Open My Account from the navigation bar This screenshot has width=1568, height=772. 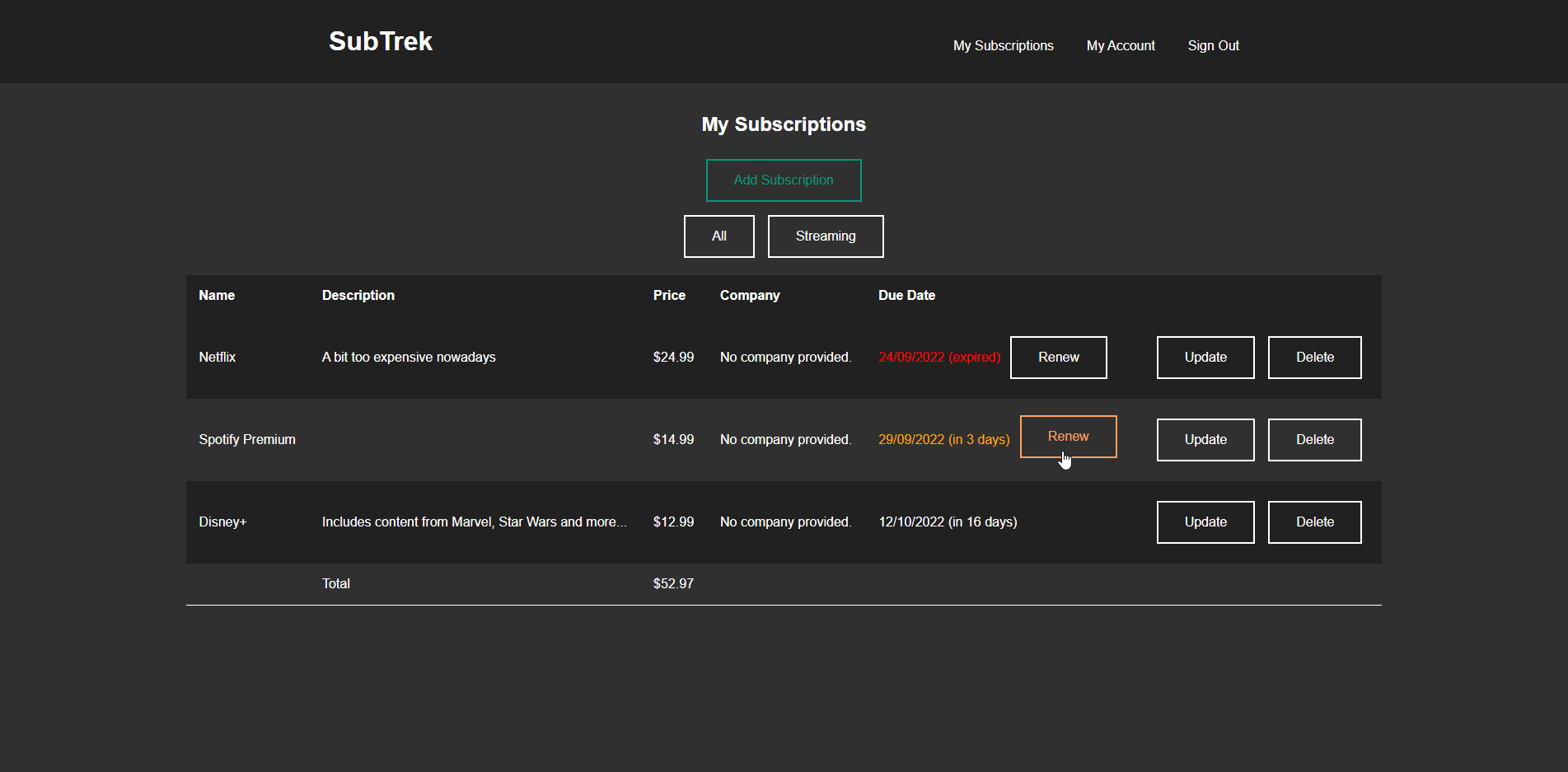[1121, 45]
